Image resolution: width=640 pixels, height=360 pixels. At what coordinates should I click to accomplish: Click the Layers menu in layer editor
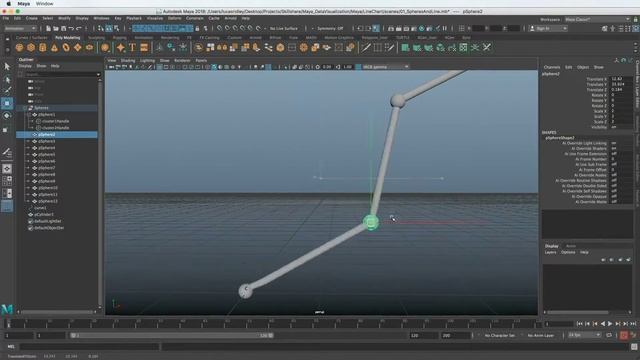550,253
